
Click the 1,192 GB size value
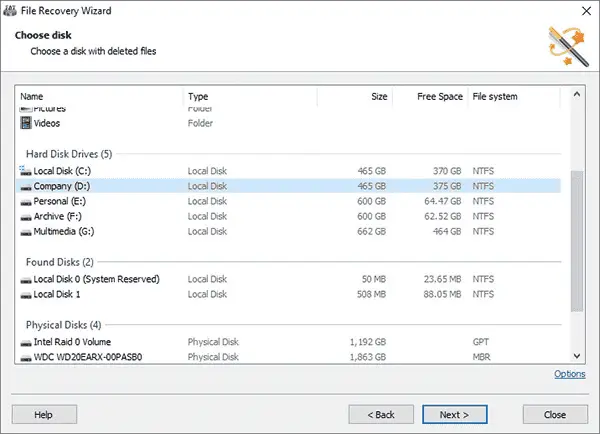[368, 341]
